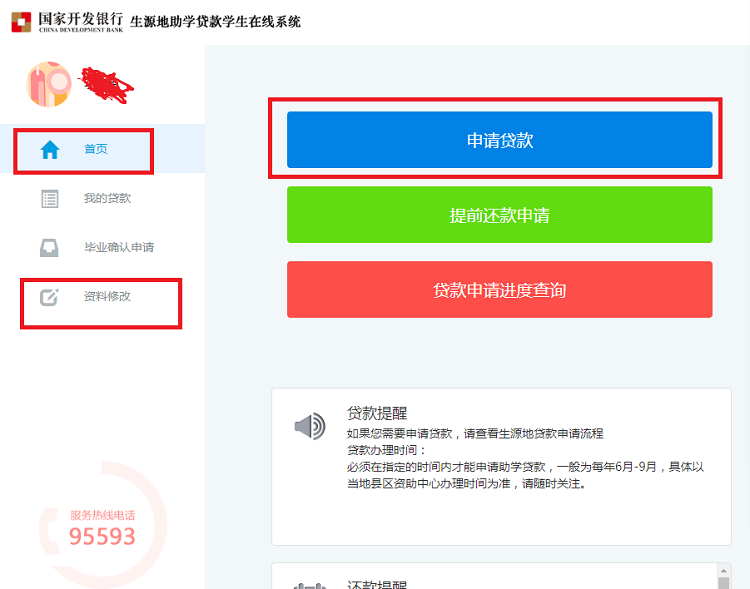Click the inbox tray icon beside 毕业确认申请

click(49, 248)
